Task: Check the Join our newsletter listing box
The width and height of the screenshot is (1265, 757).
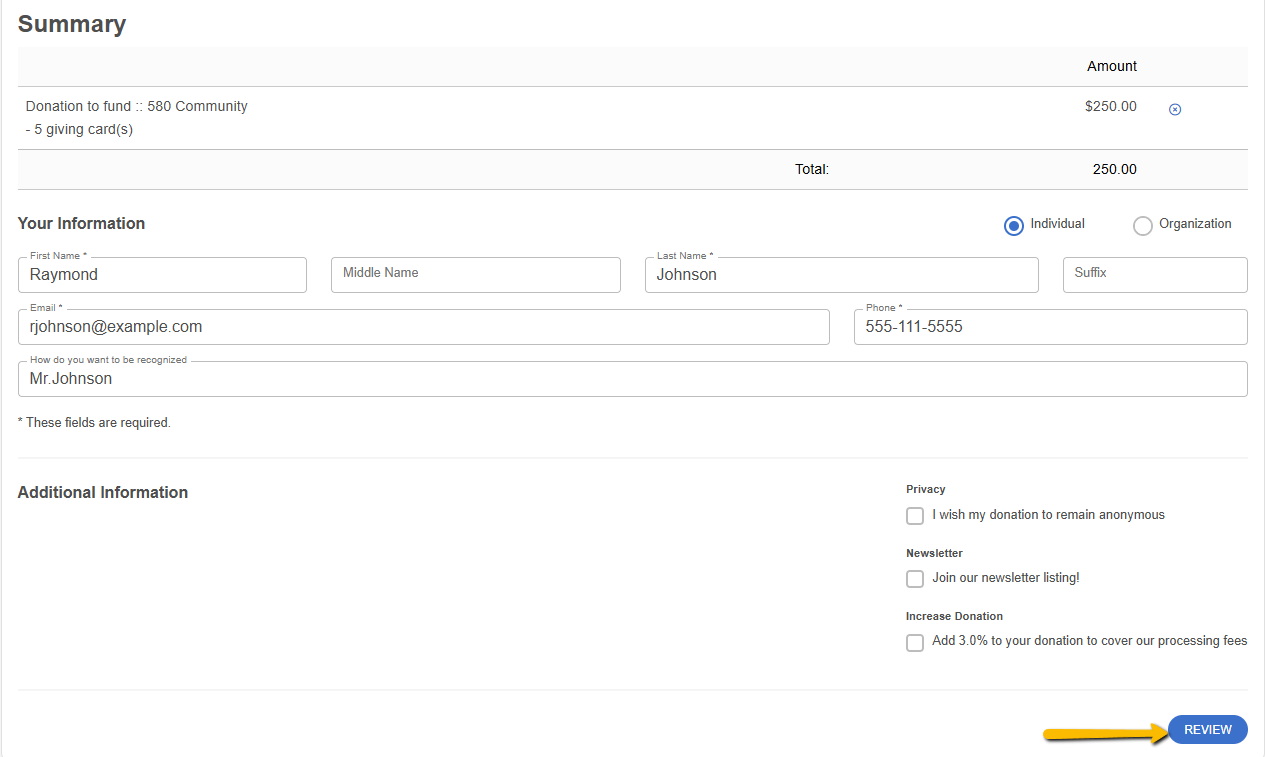Action: tap(915, 579)
